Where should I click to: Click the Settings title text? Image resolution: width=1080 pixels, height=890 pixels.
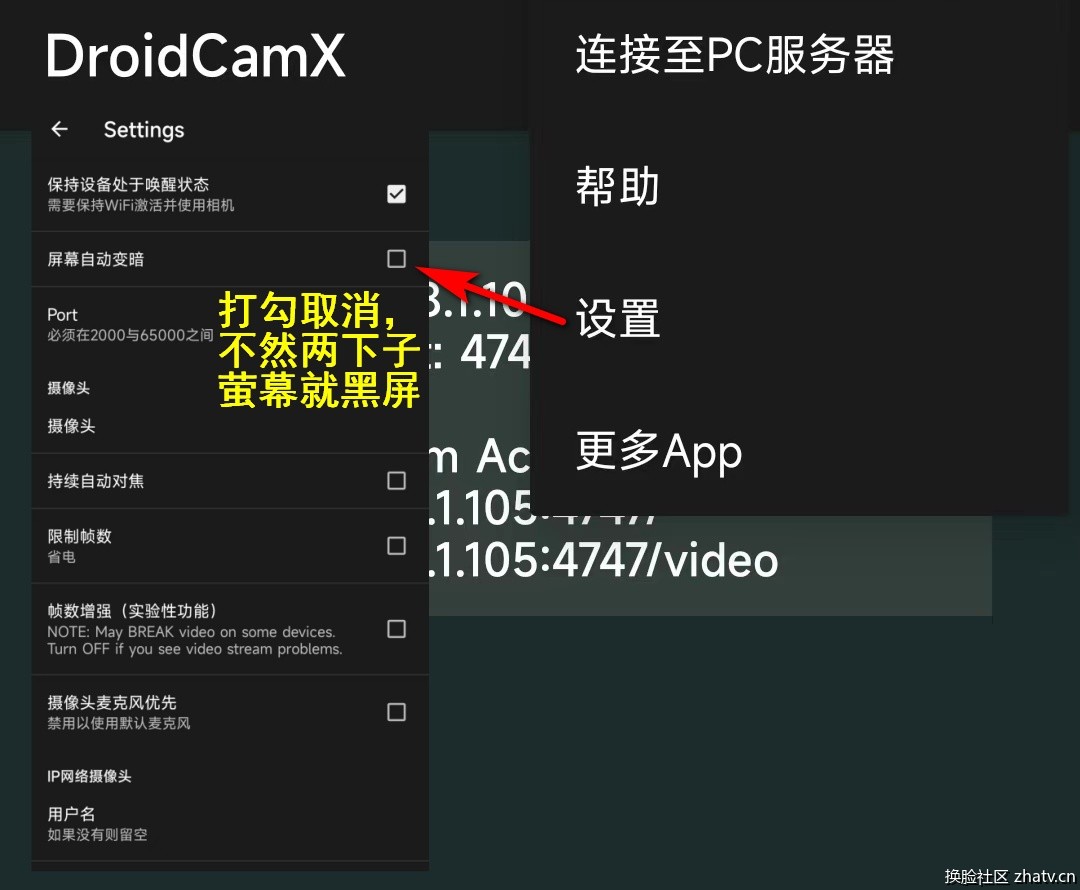(x=144, y=130)
